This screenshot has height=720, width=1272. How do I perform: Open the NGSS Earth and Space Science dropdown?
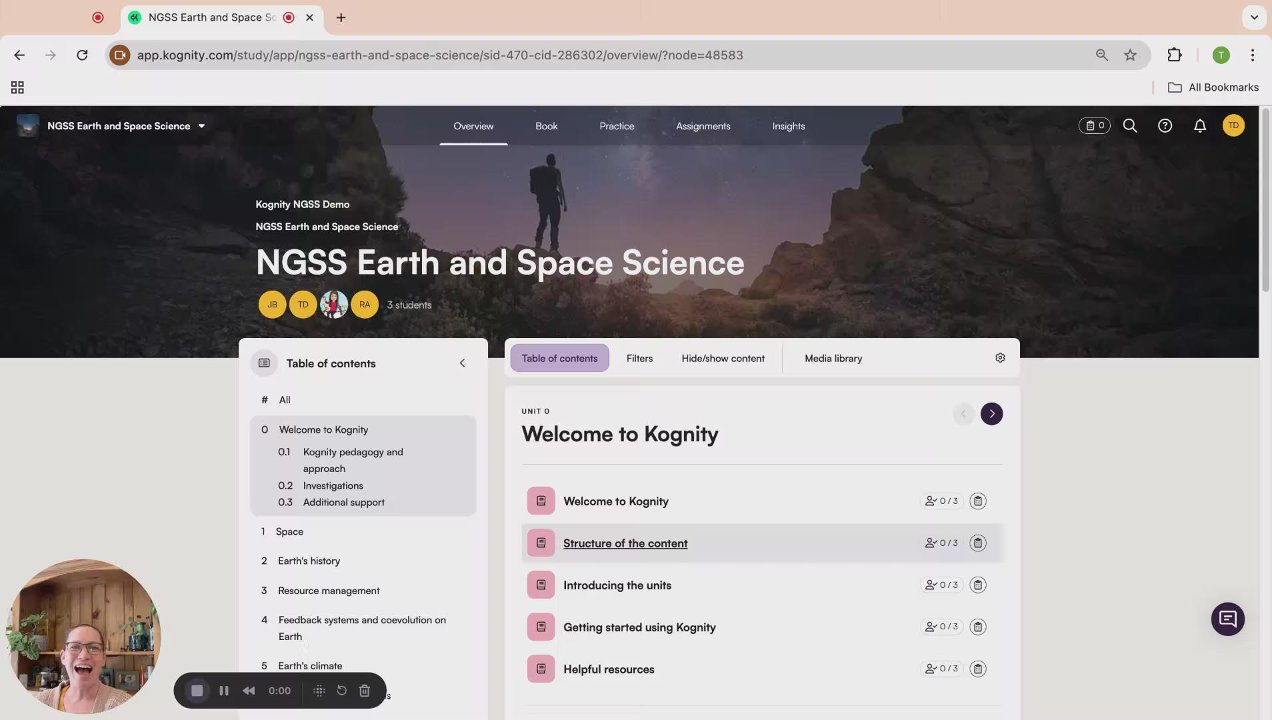pos(126,126)
